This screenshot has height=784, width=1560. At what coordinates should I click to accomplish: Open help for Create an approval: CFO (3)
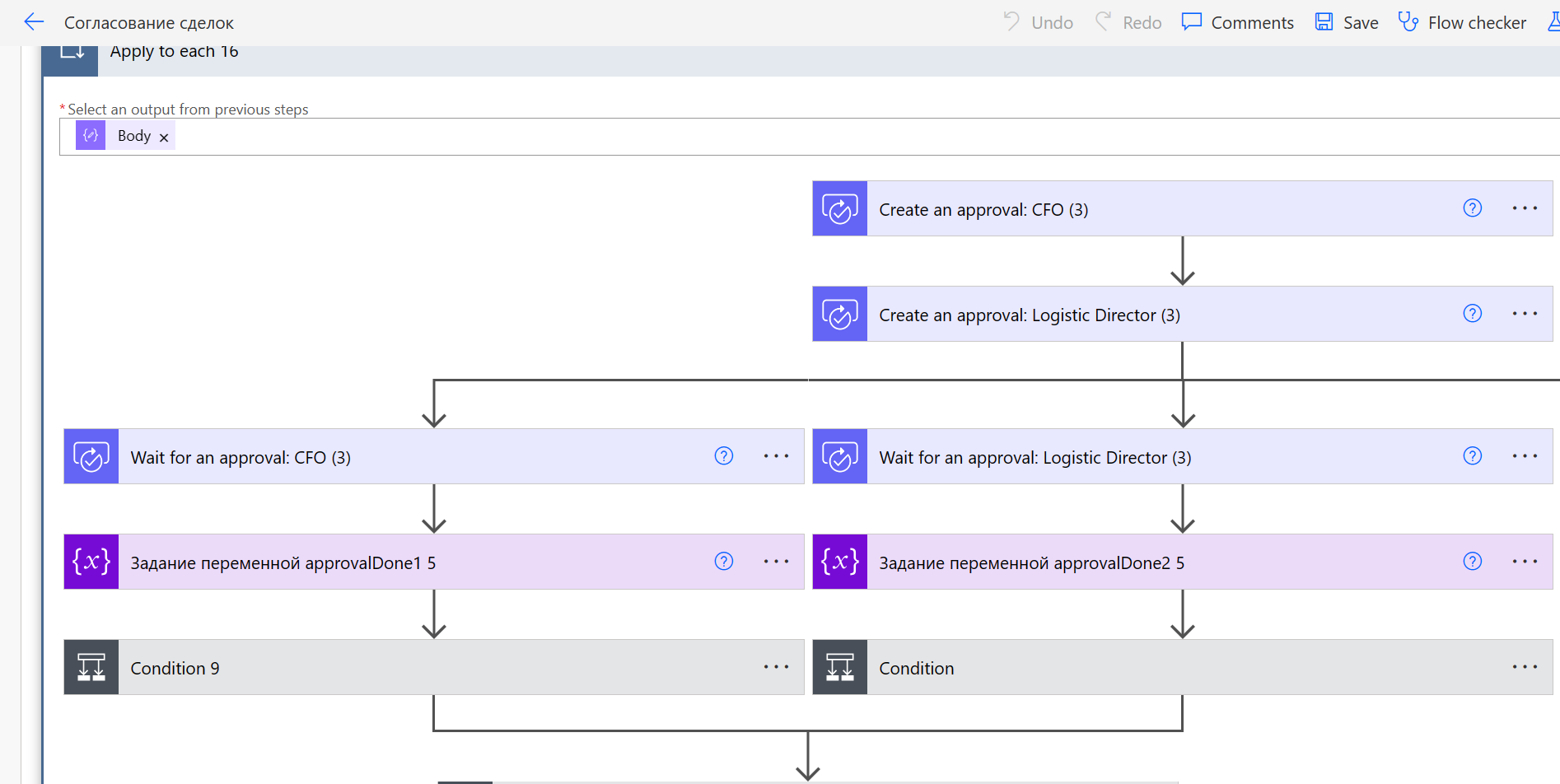(1472, 208)
